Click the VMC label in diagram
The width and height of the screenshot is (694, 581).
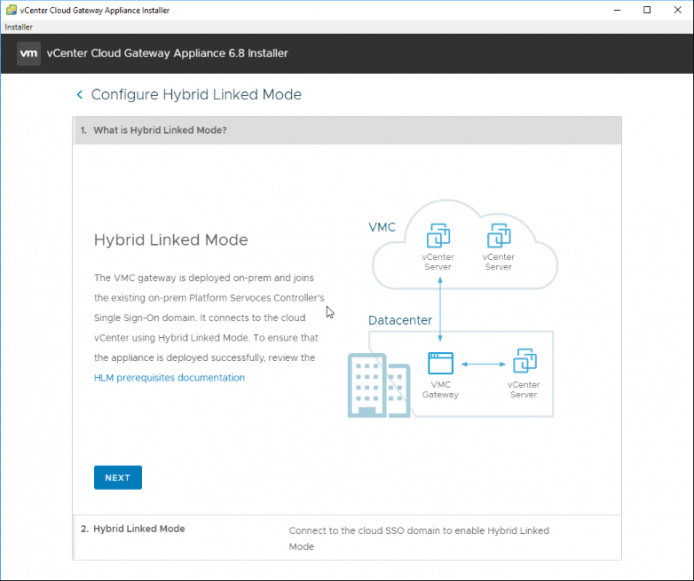click(382, 227)
